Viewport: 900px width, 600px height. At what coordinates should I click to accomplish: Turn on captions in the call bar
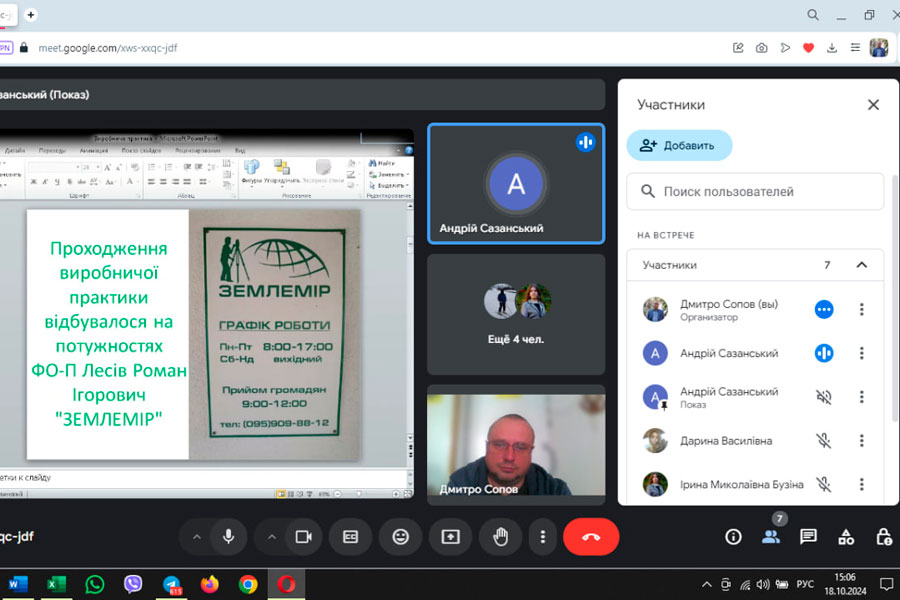pyautogui.click(x=350, y=537)
